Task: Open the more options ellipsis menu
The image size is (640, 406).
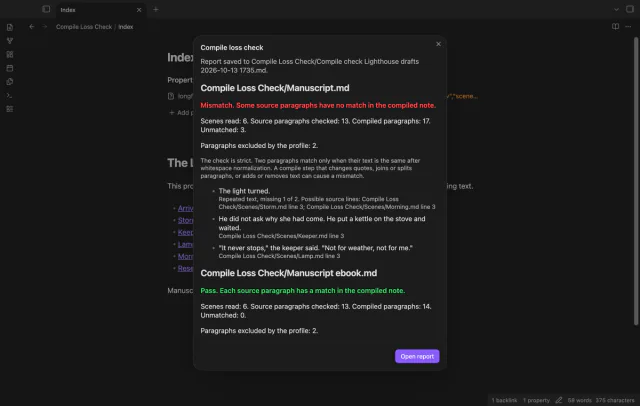Action: [628, 27]
